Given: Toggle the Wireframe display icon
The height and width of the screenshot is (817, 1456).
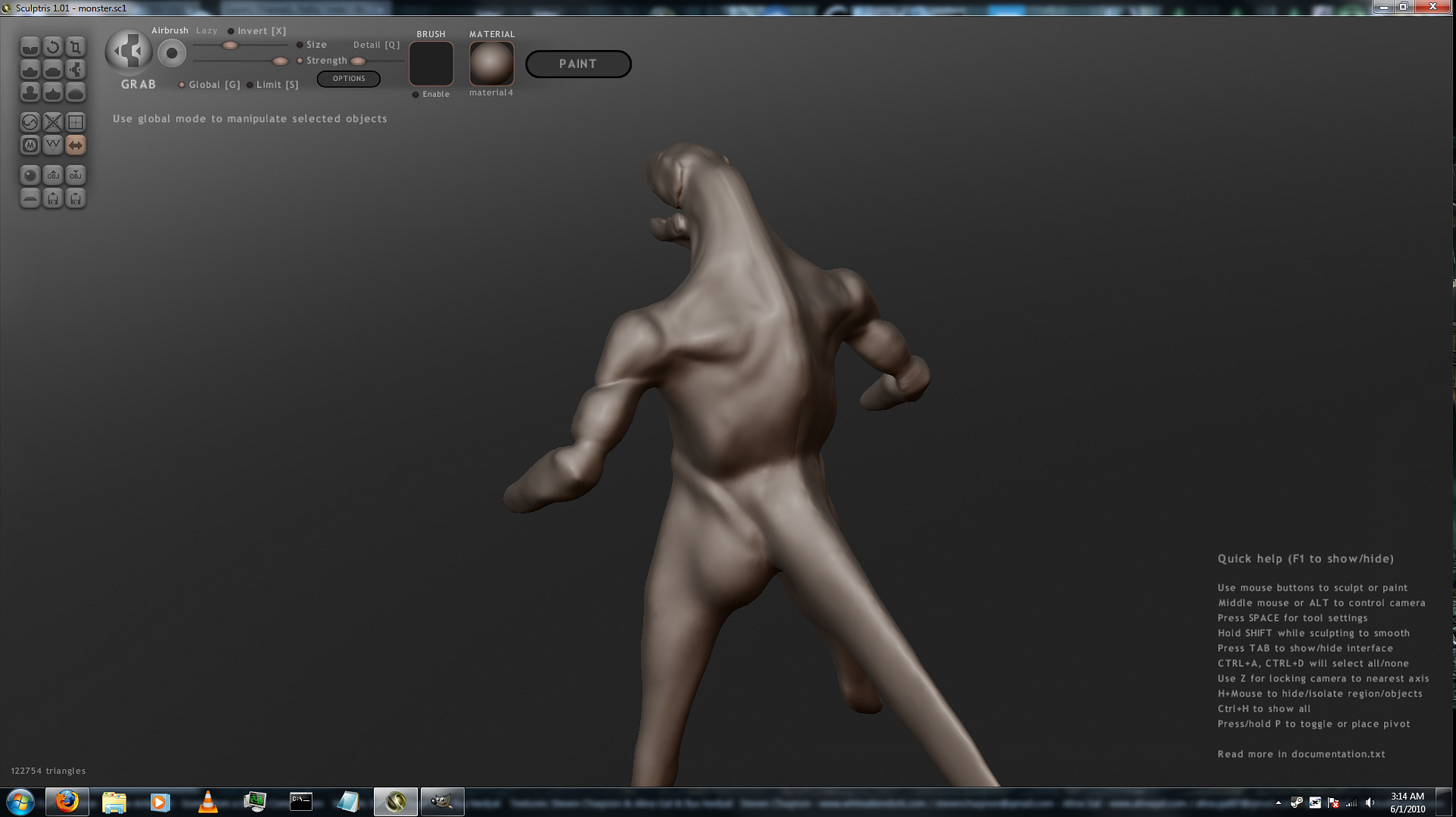Looking at the screenshot, I should tap(52, 145).
